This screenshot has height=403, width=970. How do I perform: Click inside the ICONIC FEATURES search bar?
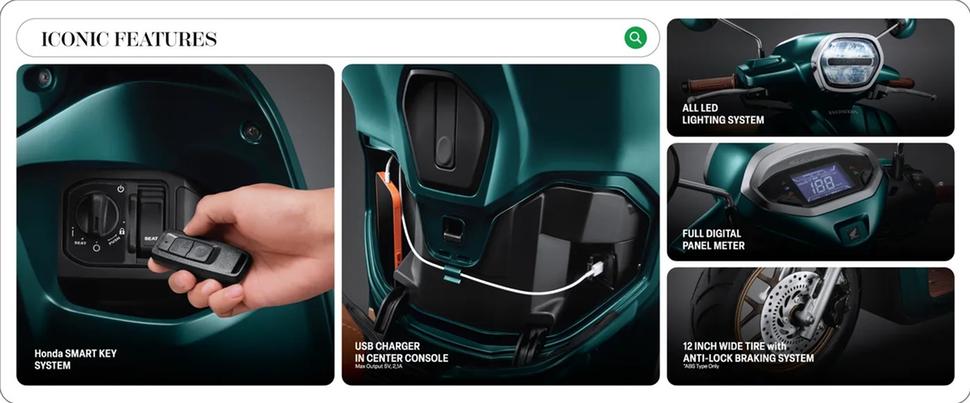(x=338, y=38)
